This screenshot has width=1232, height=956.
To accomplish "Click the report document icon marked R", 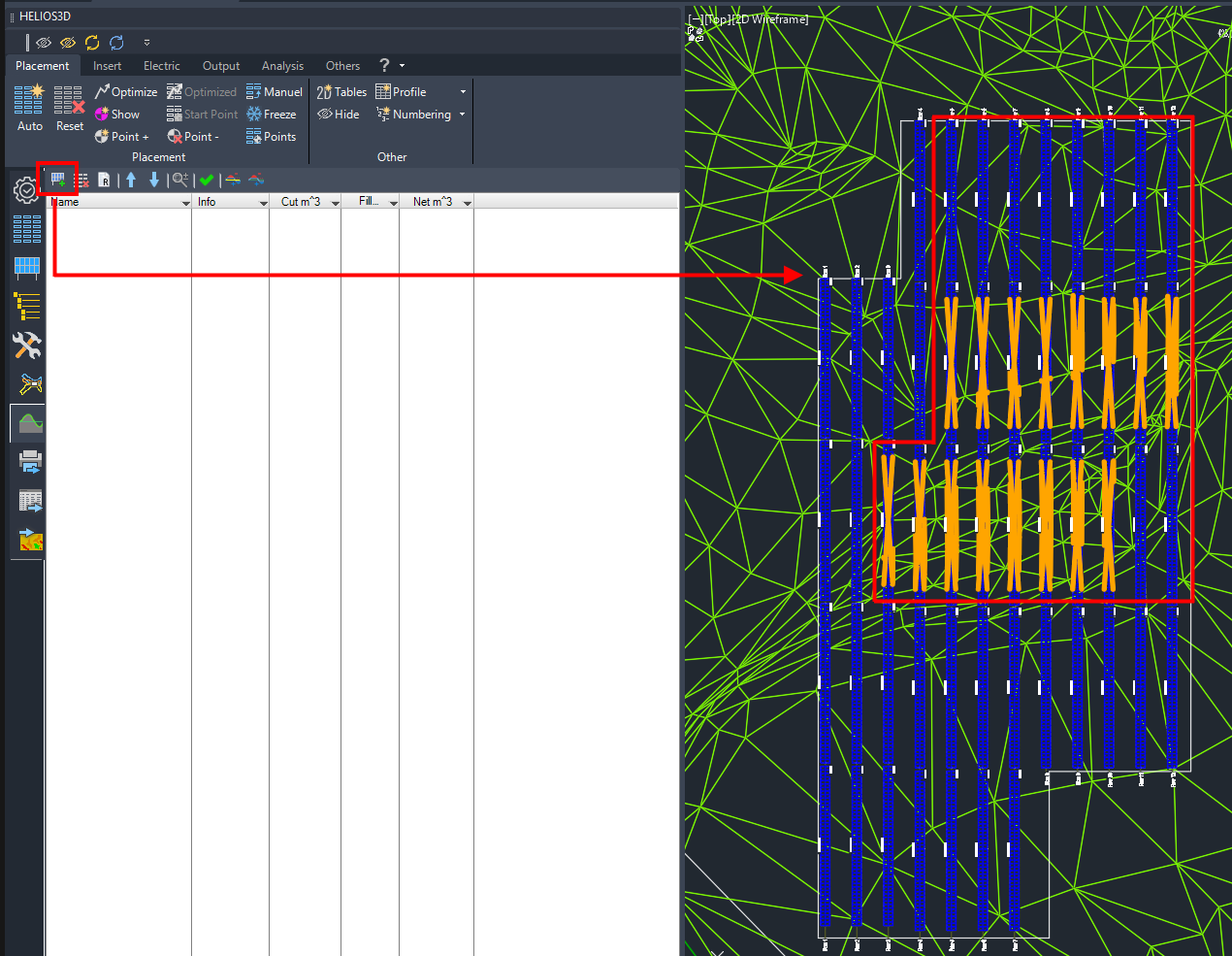I will [x=105, y=180].
